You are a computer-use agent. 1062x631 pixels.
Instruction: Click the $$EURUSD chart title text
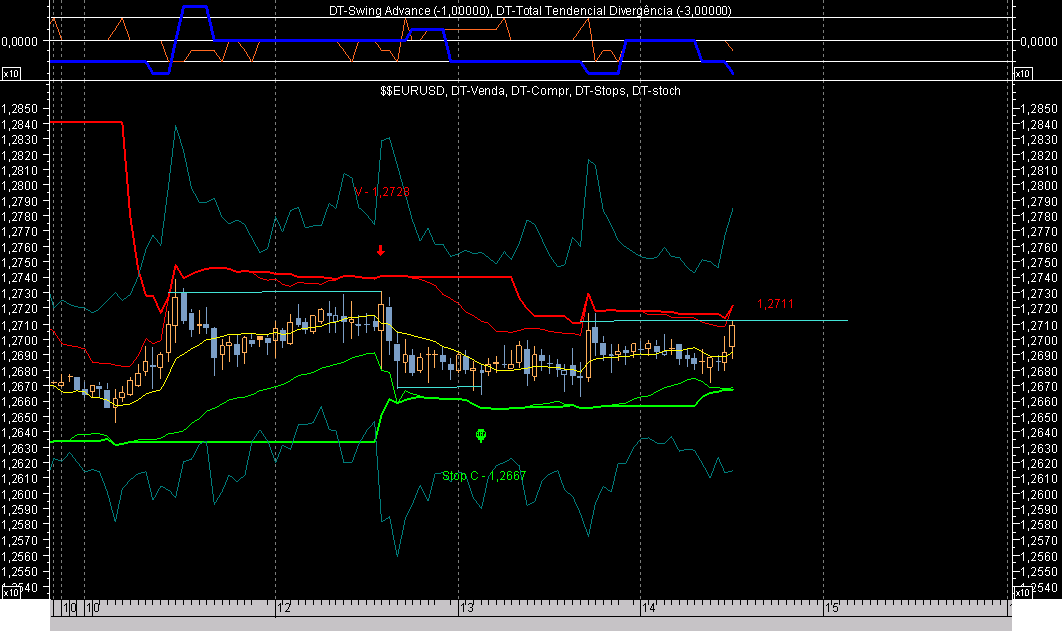click(528, 90)
